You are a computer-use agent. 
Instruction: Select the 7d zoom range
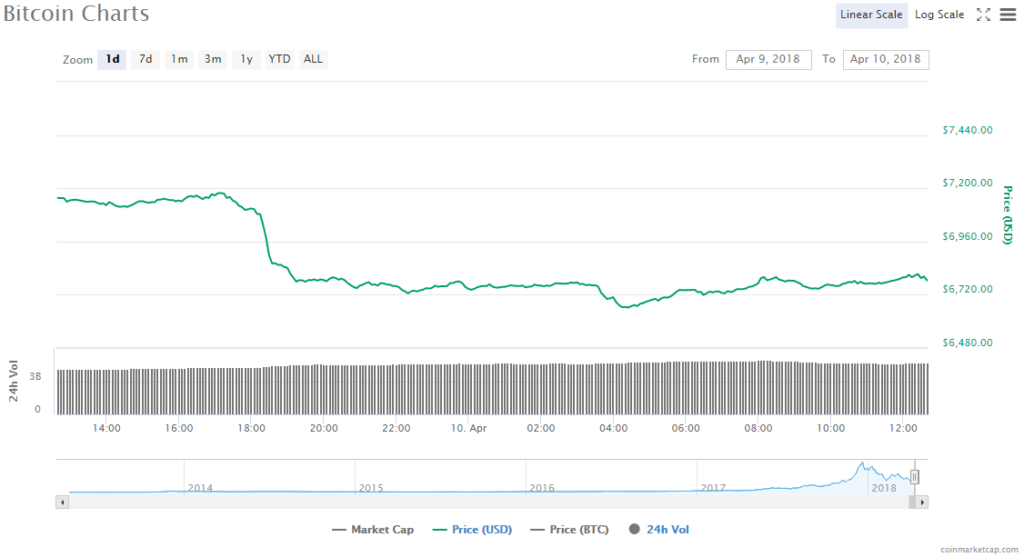[x=146, y=59]
